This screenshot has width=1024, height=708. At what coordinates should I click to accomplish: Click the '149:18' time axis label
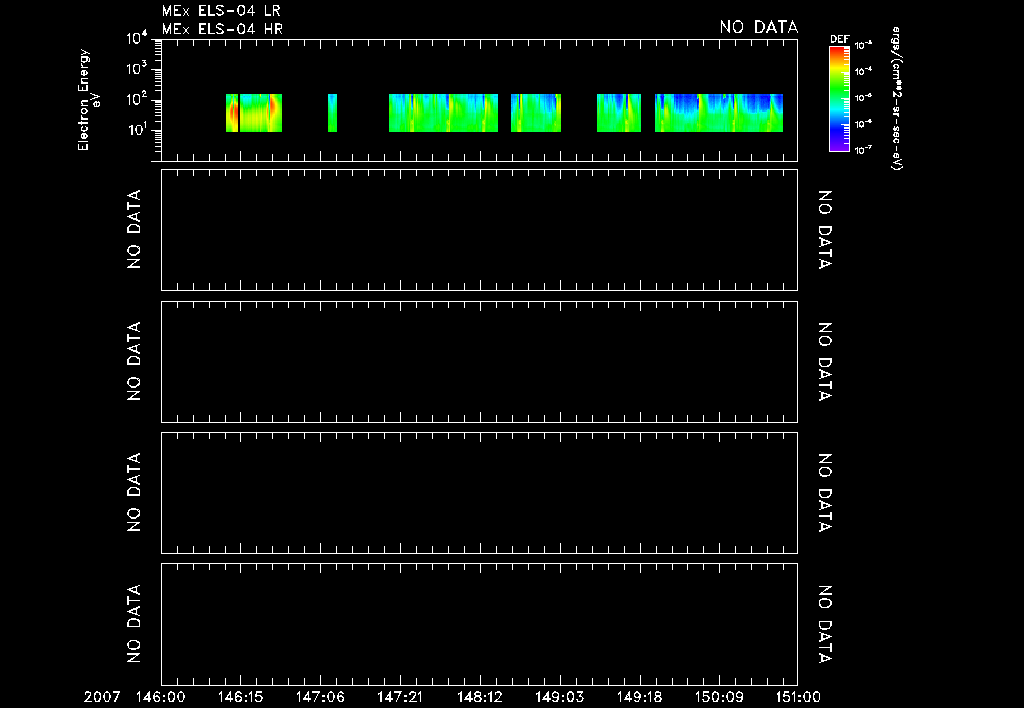tap(639, 697)
